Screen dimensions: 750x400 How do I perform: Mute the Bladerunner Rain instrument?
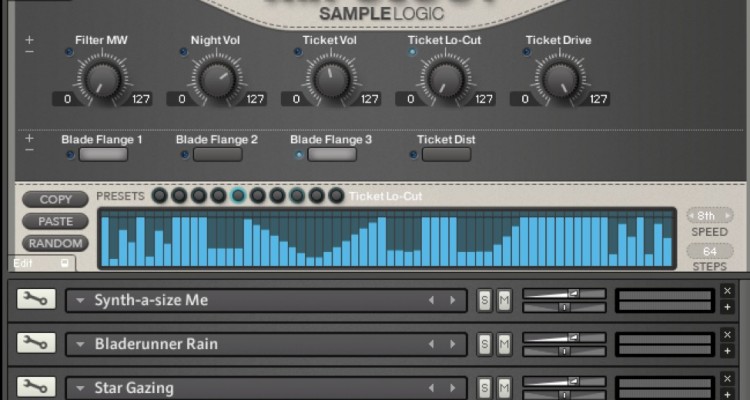505,344
